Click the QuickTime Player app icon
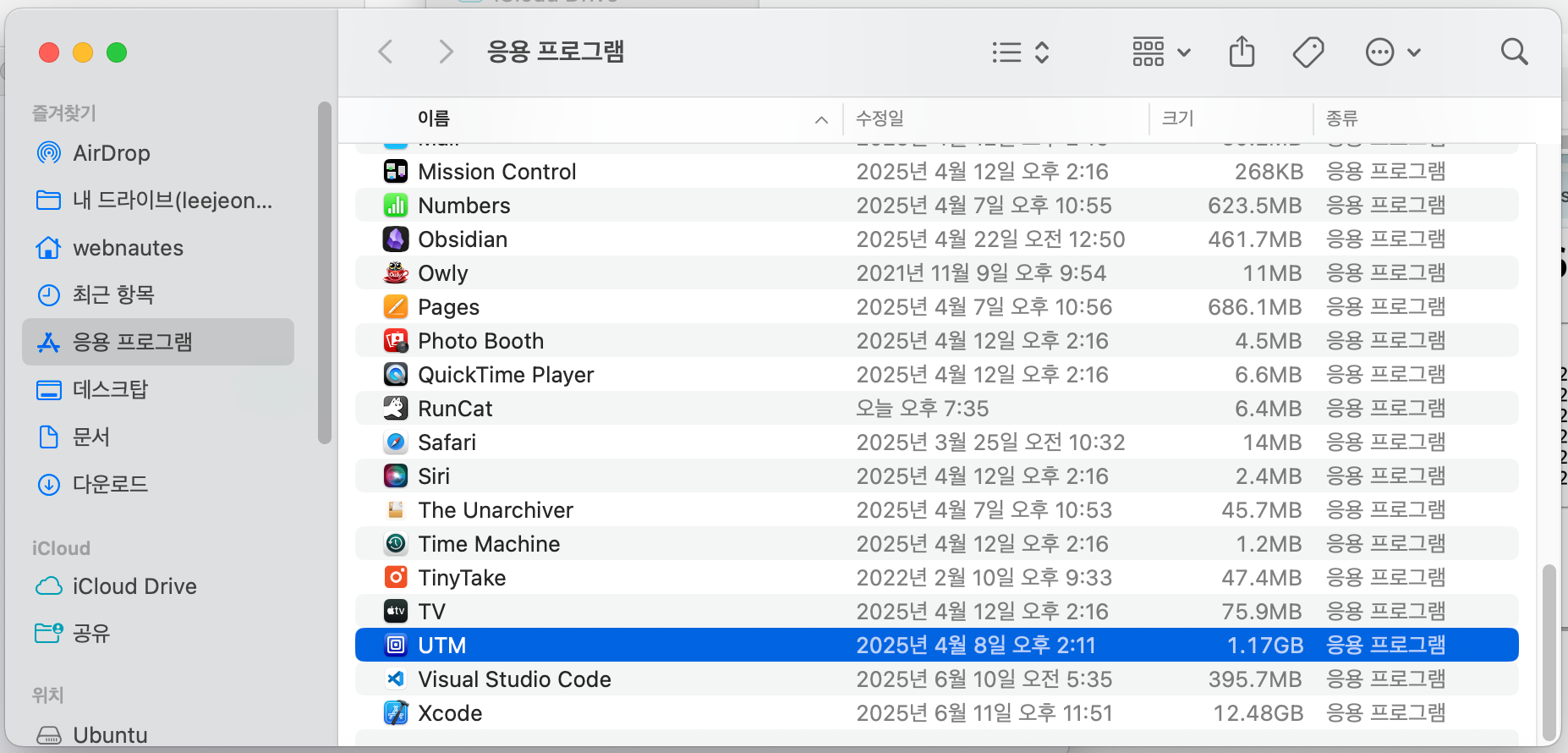 [x=396, y=375]
